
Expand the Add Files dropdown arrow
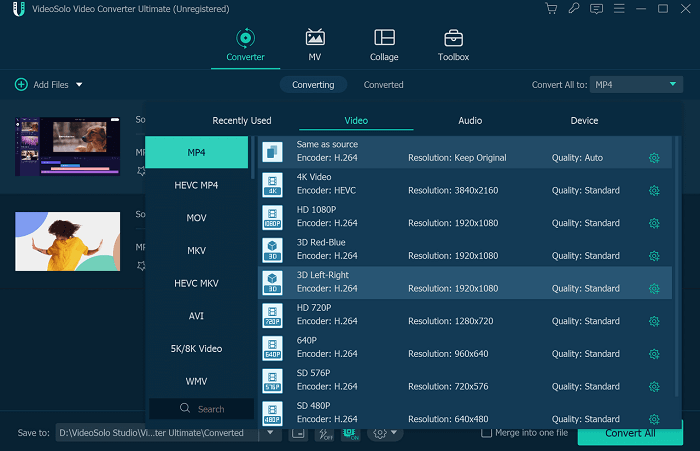[x=79, y=85]
